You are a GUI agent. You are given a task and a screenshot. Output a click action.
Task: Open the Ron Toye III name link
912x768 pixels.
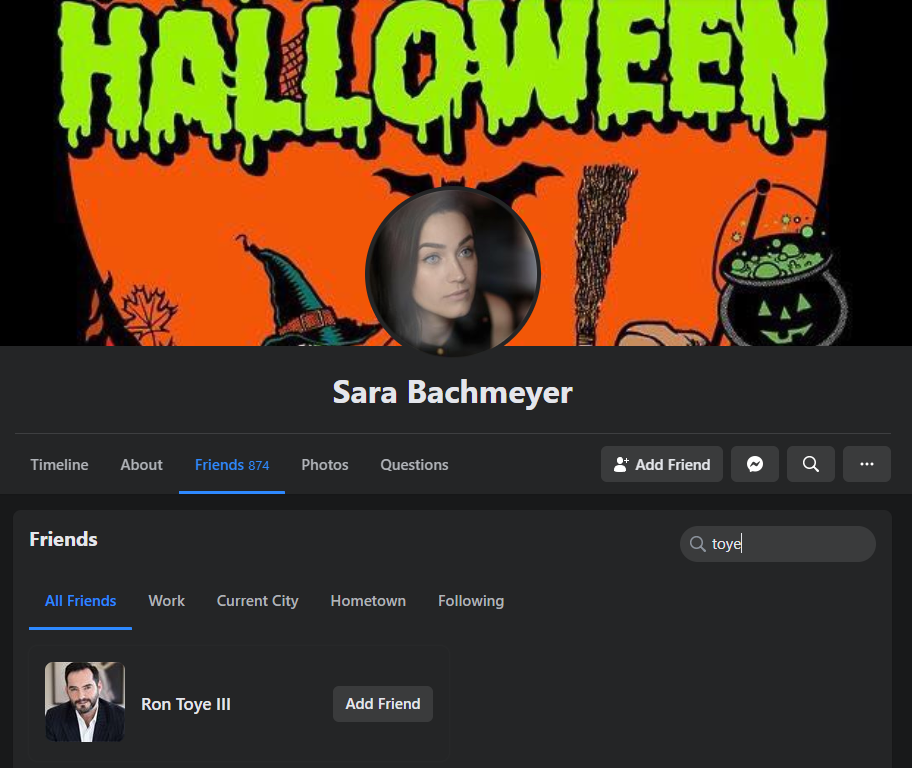(186, 704)
